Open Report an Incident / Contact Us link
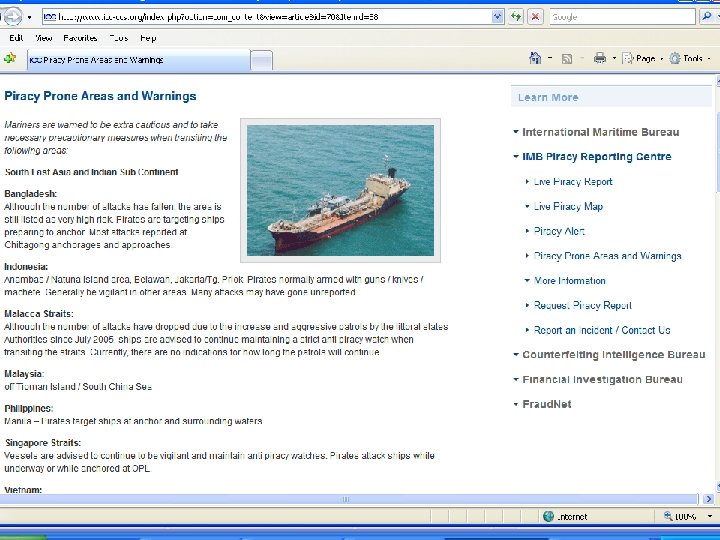The height and width of the screenshot is (540, 720). click(x=602, y=330)
